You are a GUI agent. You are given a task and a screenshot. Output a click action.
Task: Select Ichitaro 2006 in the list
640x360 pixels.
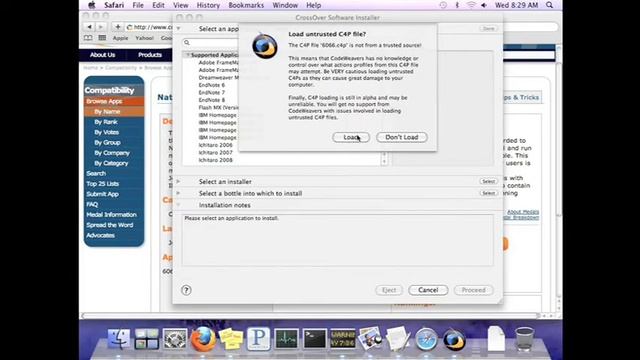pos(216,145)
